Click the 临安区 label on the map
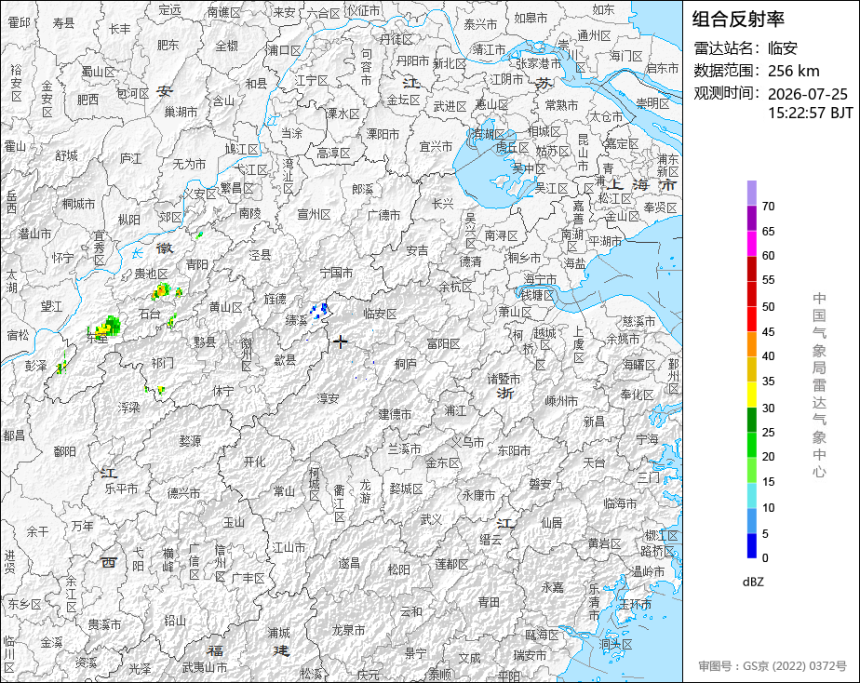 pyautogui.click(x=380, y=314)
